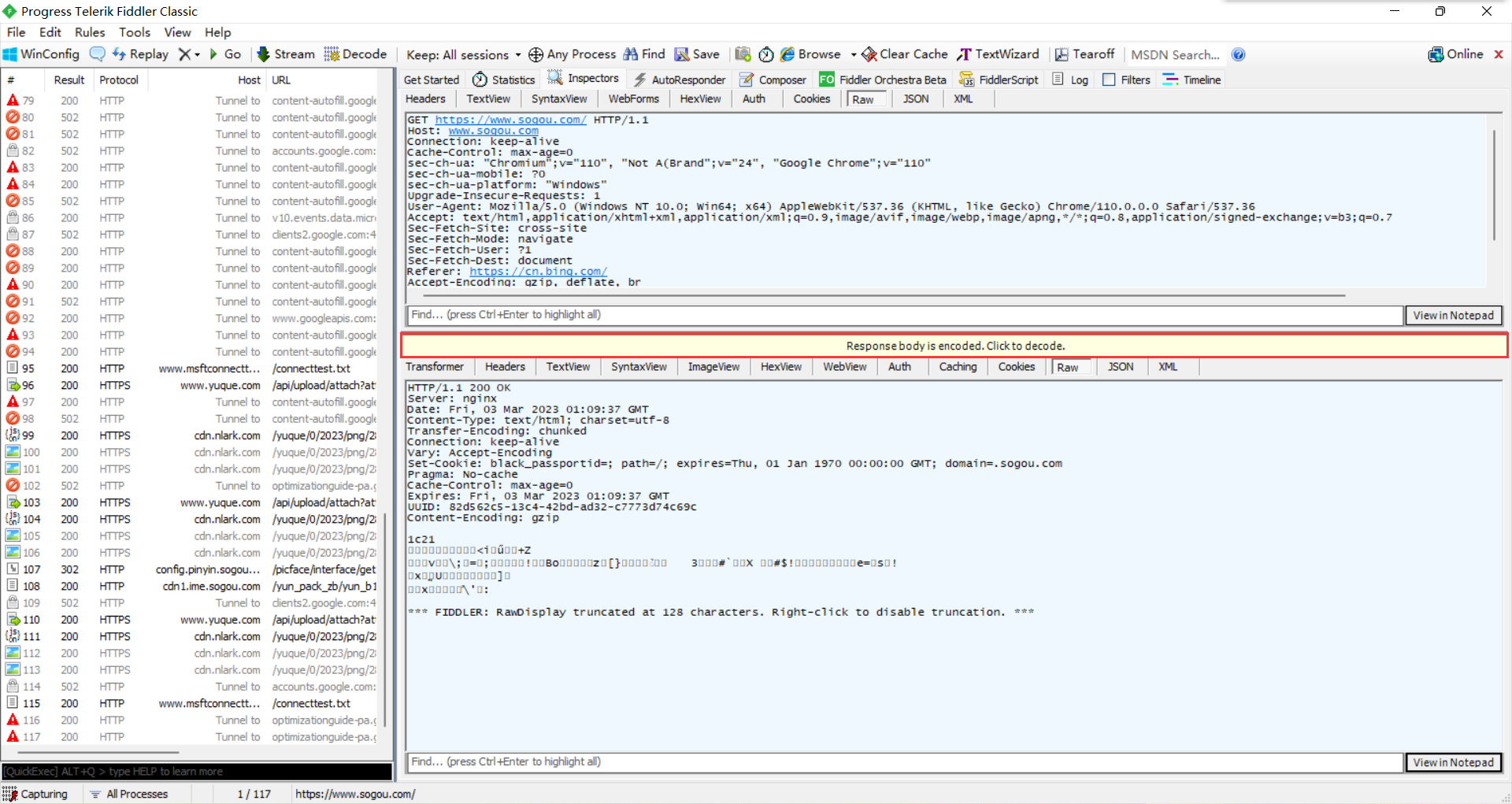Click request View in Notepad button
Screen dimensions: 1512x804
pyautogui.click(x=1453, y=315)
